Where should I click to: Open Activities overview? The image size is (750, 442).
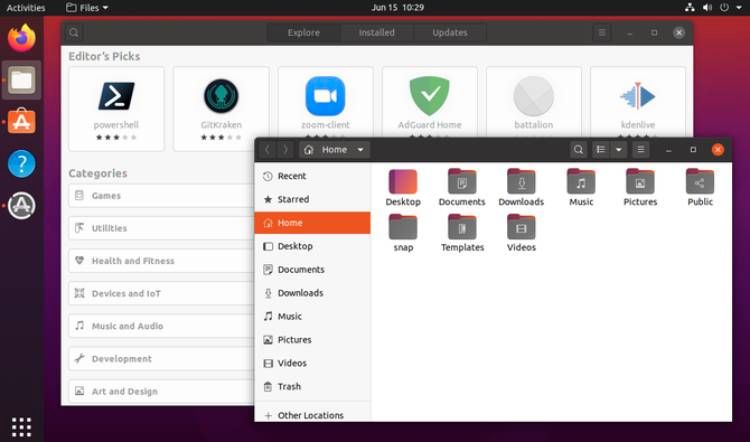(26, 8)
